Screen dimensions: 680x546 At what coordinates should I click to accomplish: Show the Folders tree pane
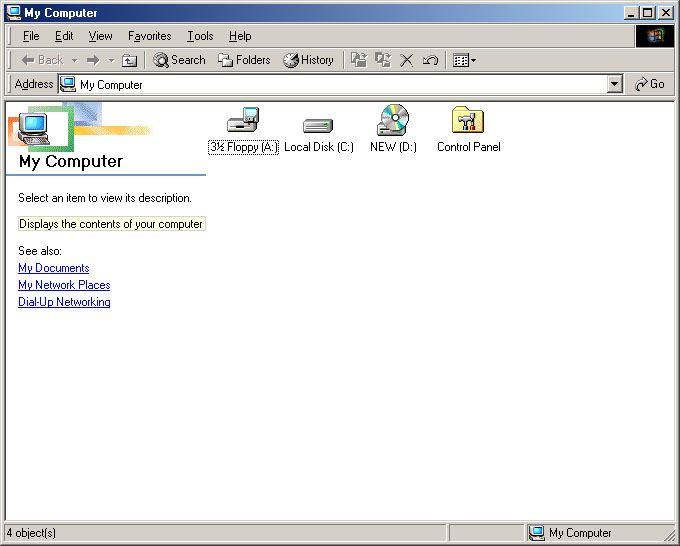[x=244, y=60]
